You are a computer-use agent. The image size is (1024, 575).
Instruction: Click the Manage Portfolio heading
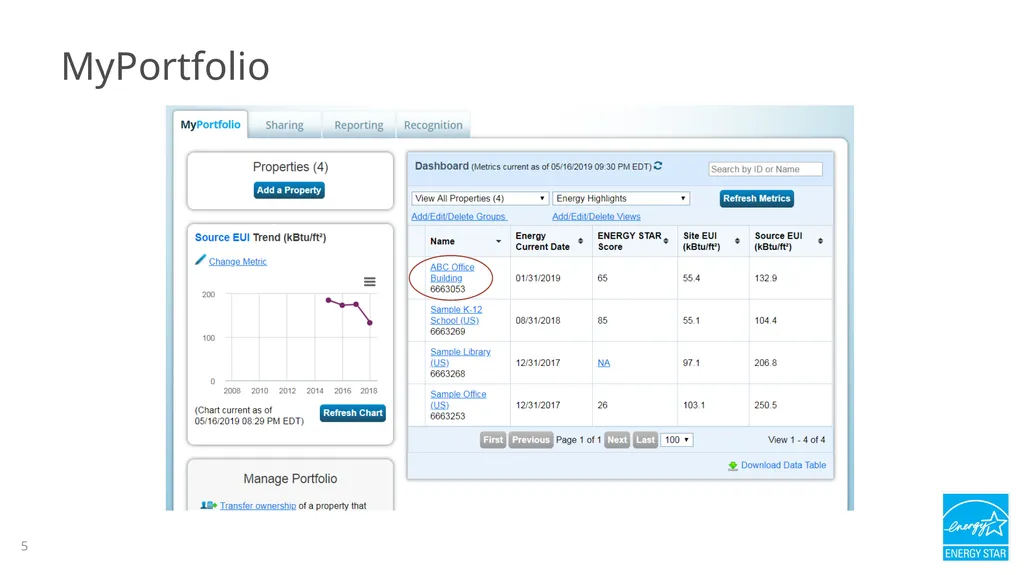pyautogui.click(x=290, y=479)
